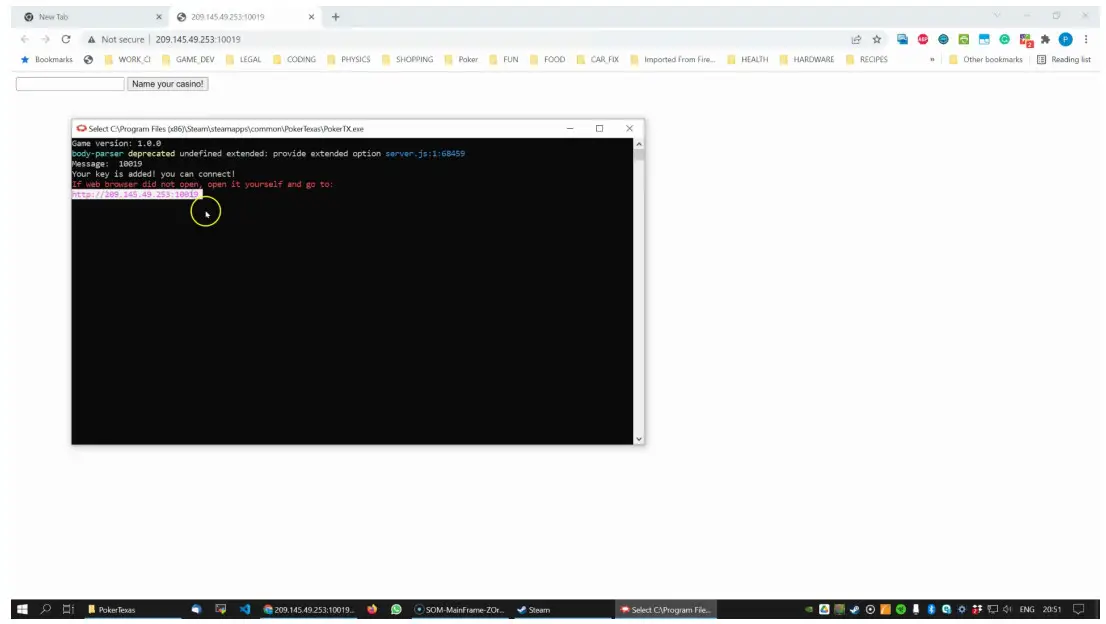Go back using the browser back arrow
Screen dimensions: 1106x624
click(x=25, y=39)
